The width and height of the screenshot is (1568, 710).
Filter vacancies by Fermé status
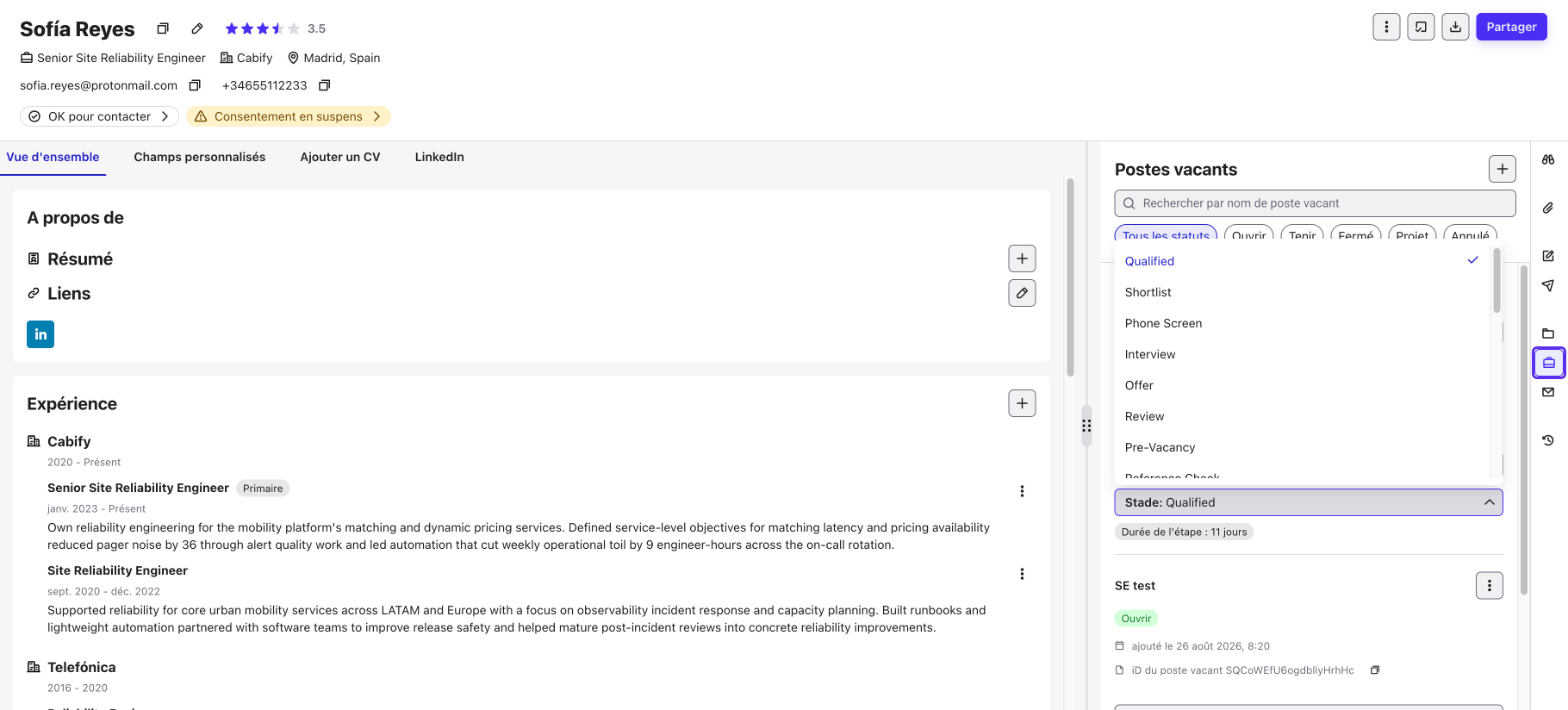coord(1356,235)
